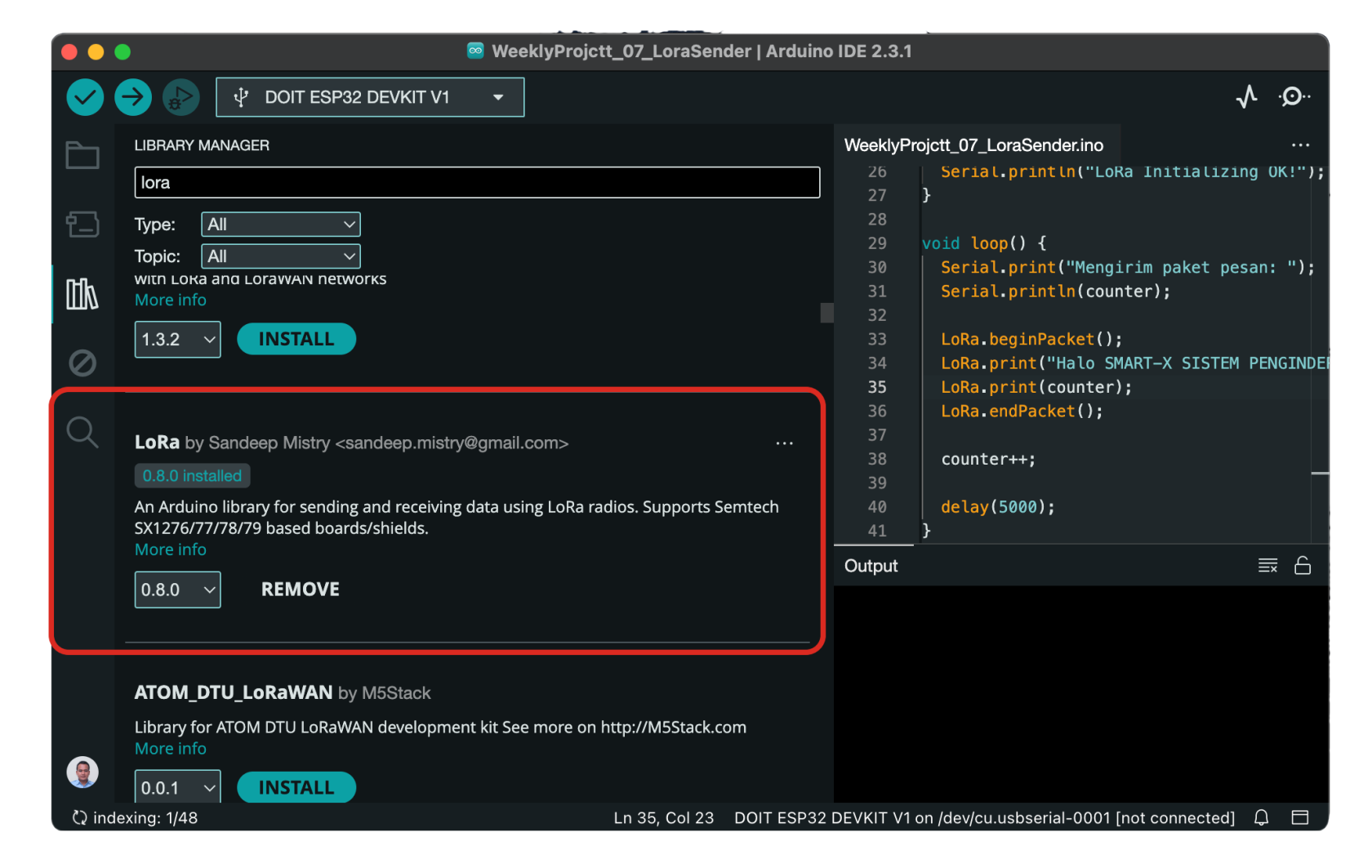Open the Search sidebar icon
1372x868 pixels.
click(82, 432)
